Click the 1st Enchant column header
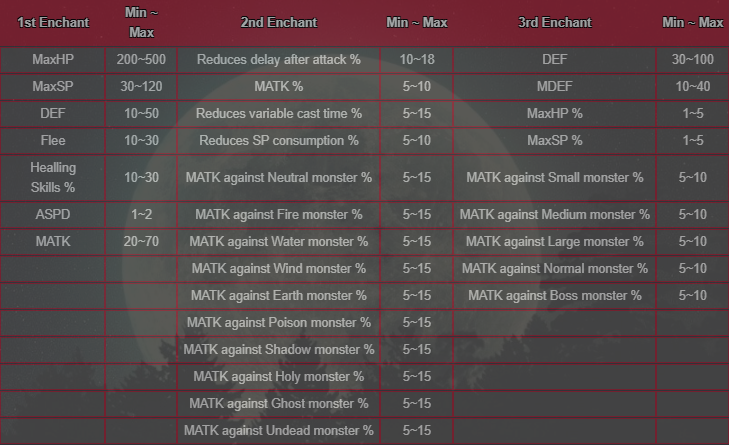 pyautogui.click(x=53, y=22)
